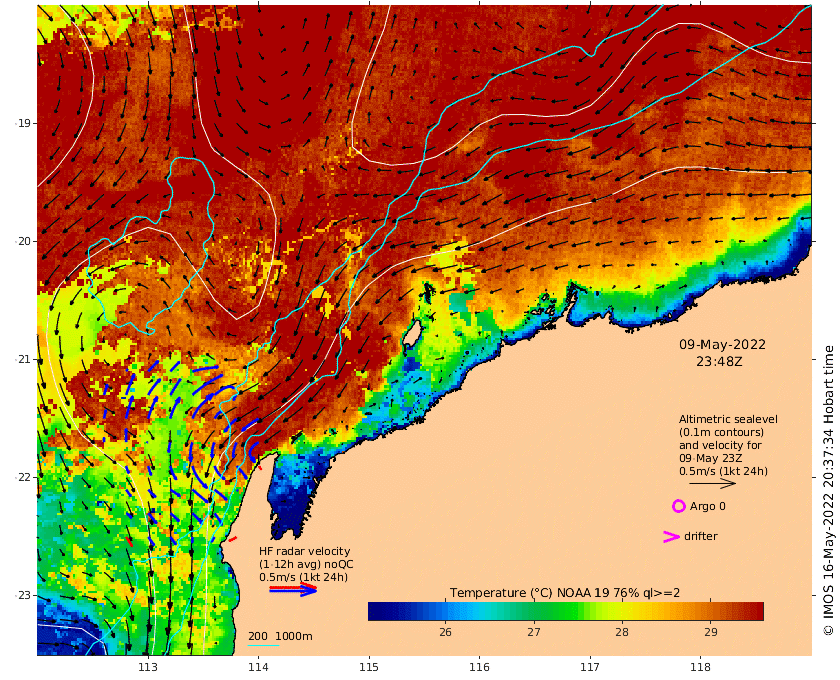Click the 'Altimetric sealevel' legend text
Image resolution: width=840 pixels, height=680 pixels.
tap(728, 419)
